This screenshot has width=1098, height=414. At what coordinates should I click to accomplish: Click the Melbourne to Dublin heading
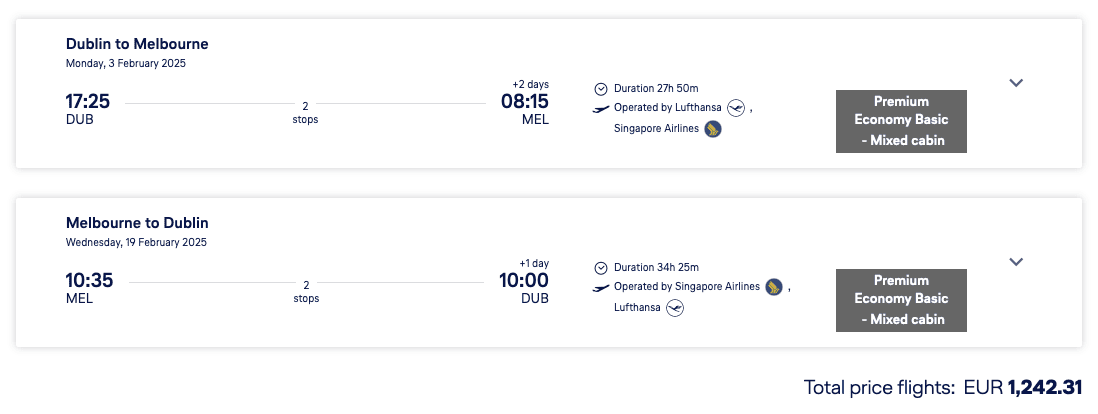(x=137, y=223)
